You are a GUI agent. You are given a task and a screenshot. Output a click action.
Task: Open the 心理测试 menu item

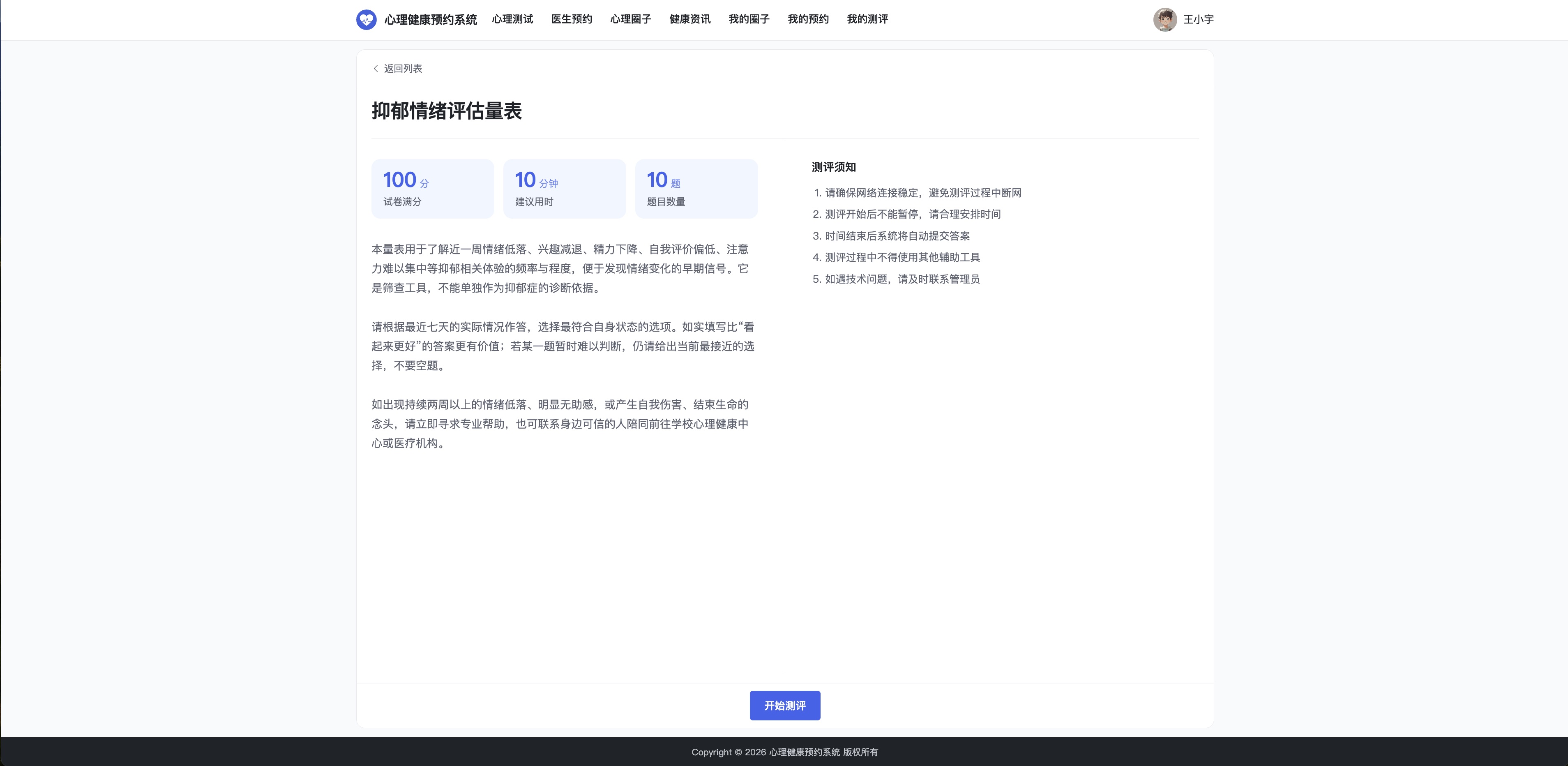point(512,19)
